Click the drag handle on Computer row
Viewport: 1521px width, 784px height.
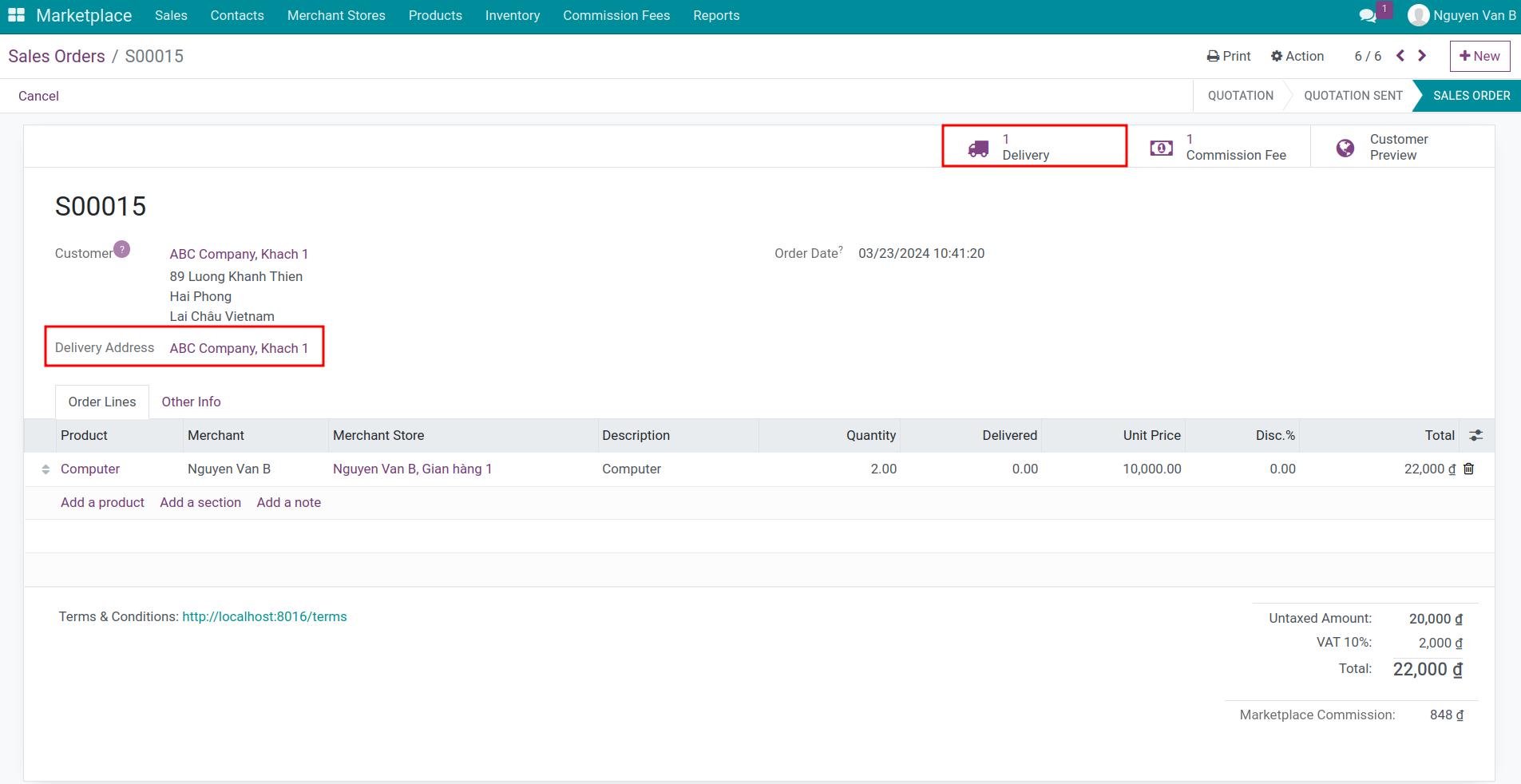tap(46, 469)
